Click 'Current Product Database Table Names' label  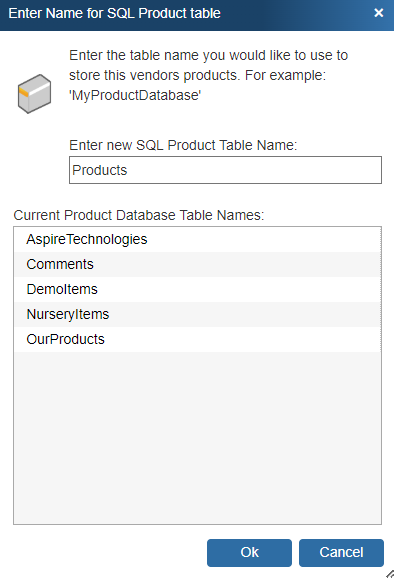139,215
